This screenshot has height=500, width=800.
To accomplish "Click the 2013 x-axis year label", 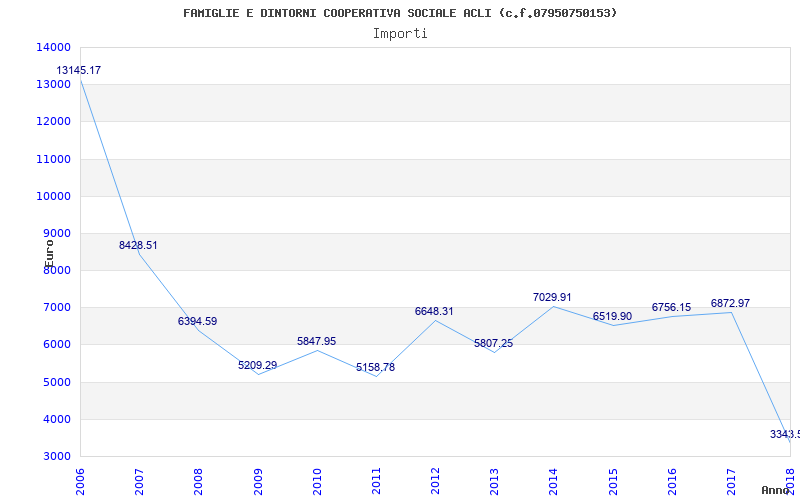I will [494, 481].
